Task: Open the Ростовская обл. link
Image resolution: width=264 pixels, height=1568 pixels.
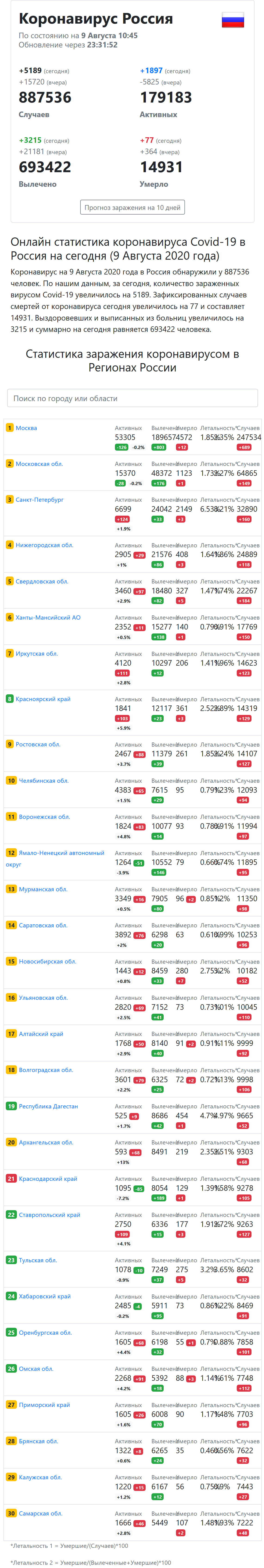Action: [x=38, y=745]
